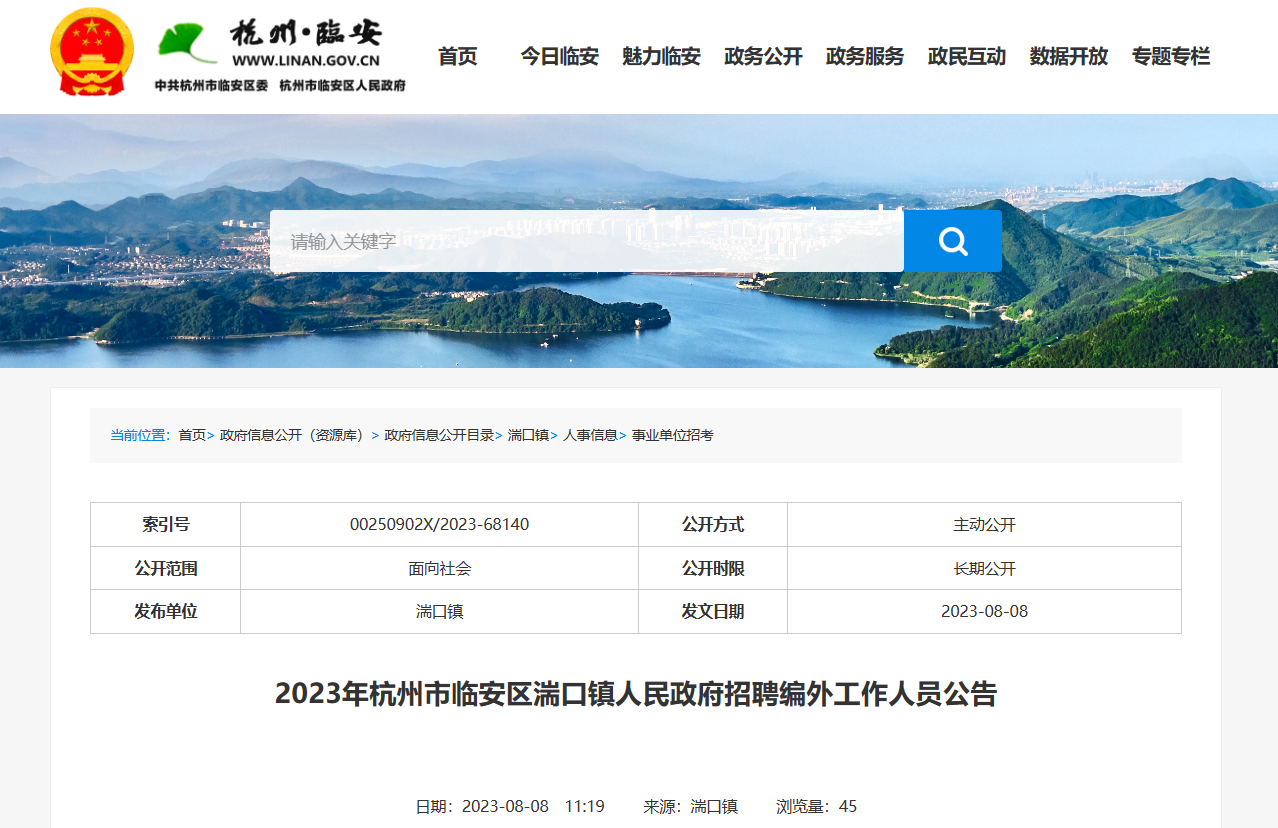Open the 首页 navigation menu item
Image resolution: width=1278 pixels, height=828 pixels.
click(x=458, y=57)
